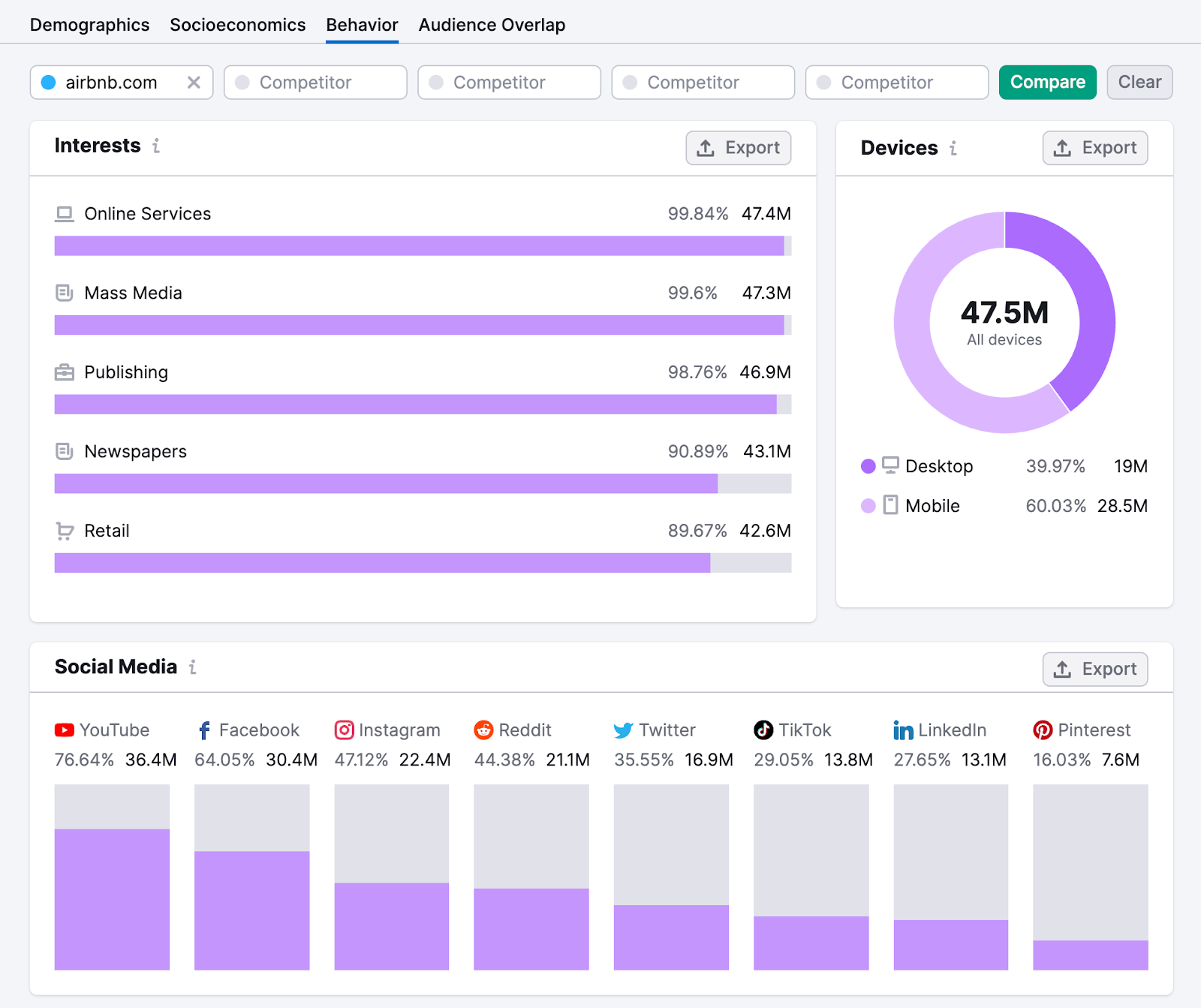The image size is (1201, 1008).
Task: Open the Audience Overlap tab
Action: (492, 25)
